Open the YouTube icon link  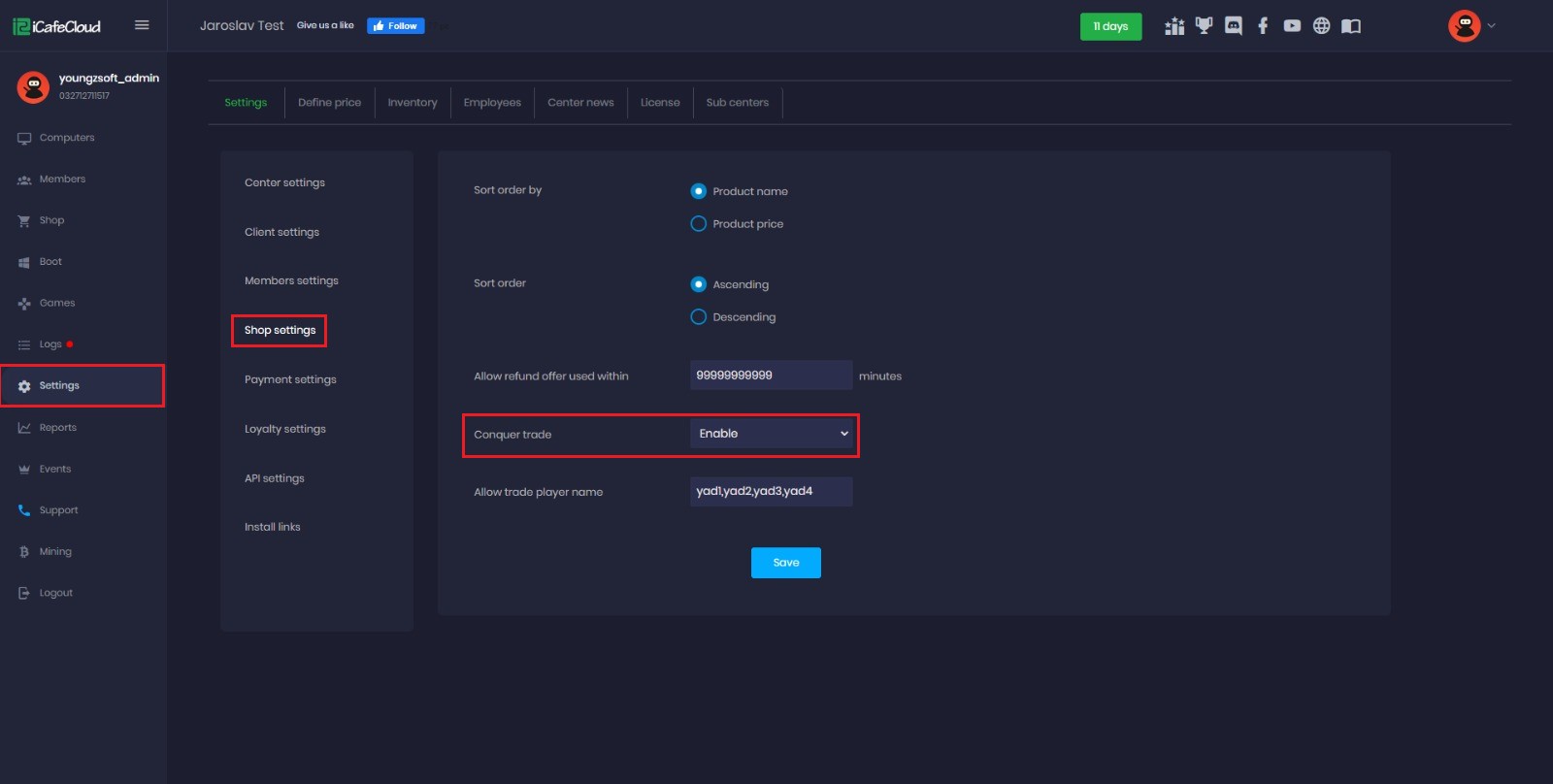pyautogui.click(x=1292, y=26)
